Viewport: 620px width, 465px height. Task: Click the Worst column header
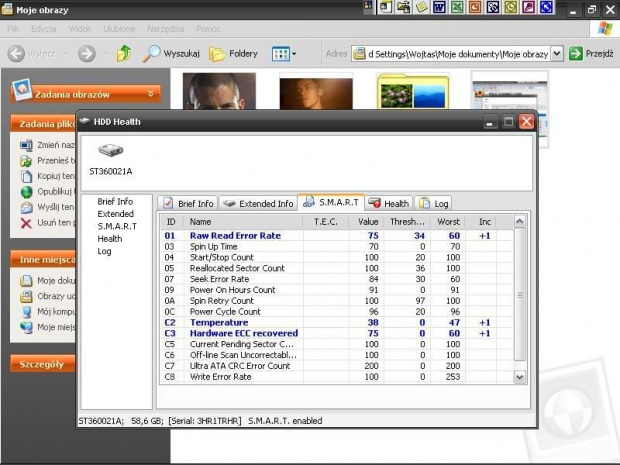pyautogui.click(x=448, y=222)
